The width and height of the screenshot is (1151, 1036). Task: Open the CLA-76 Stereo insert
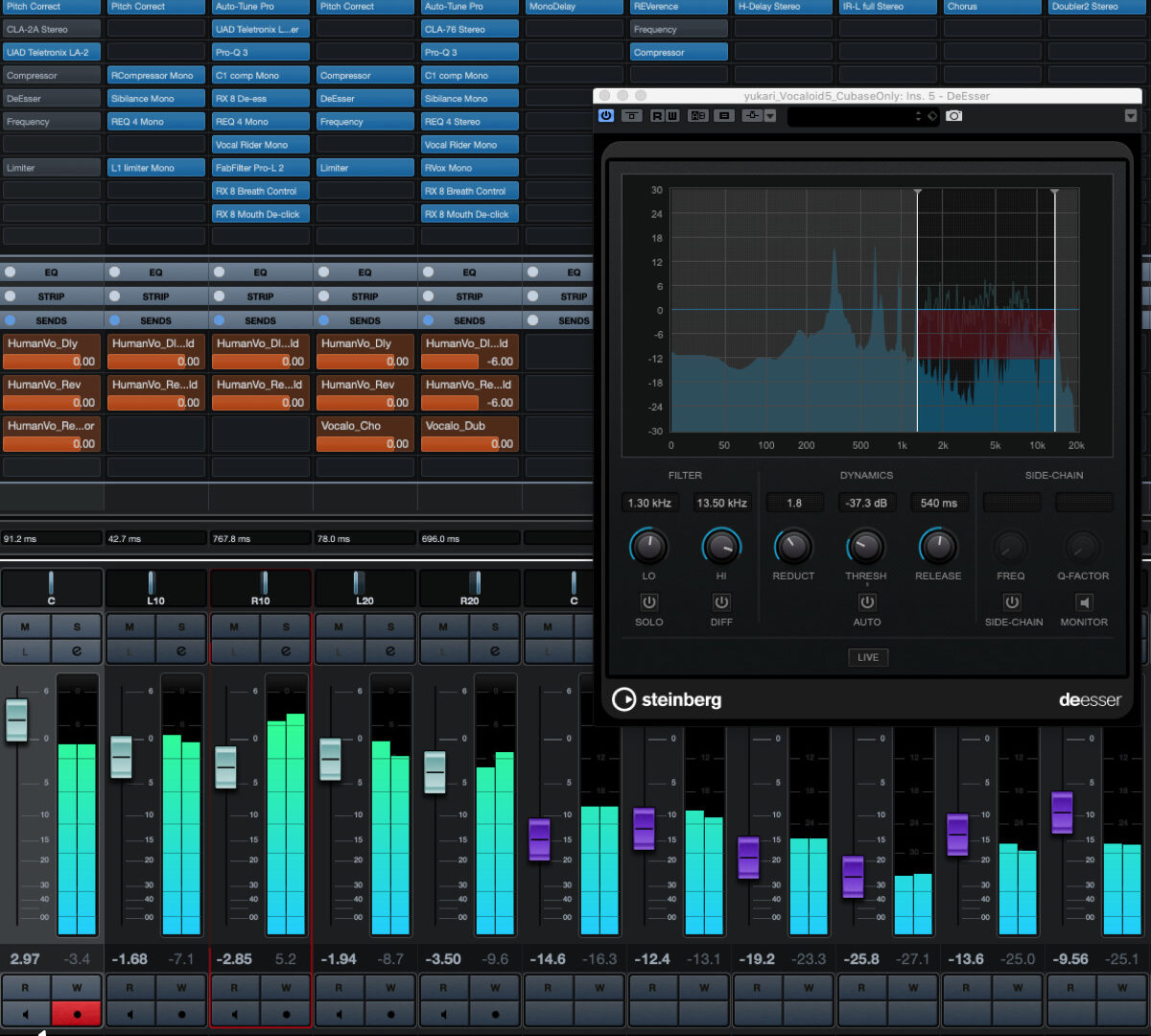470,30
